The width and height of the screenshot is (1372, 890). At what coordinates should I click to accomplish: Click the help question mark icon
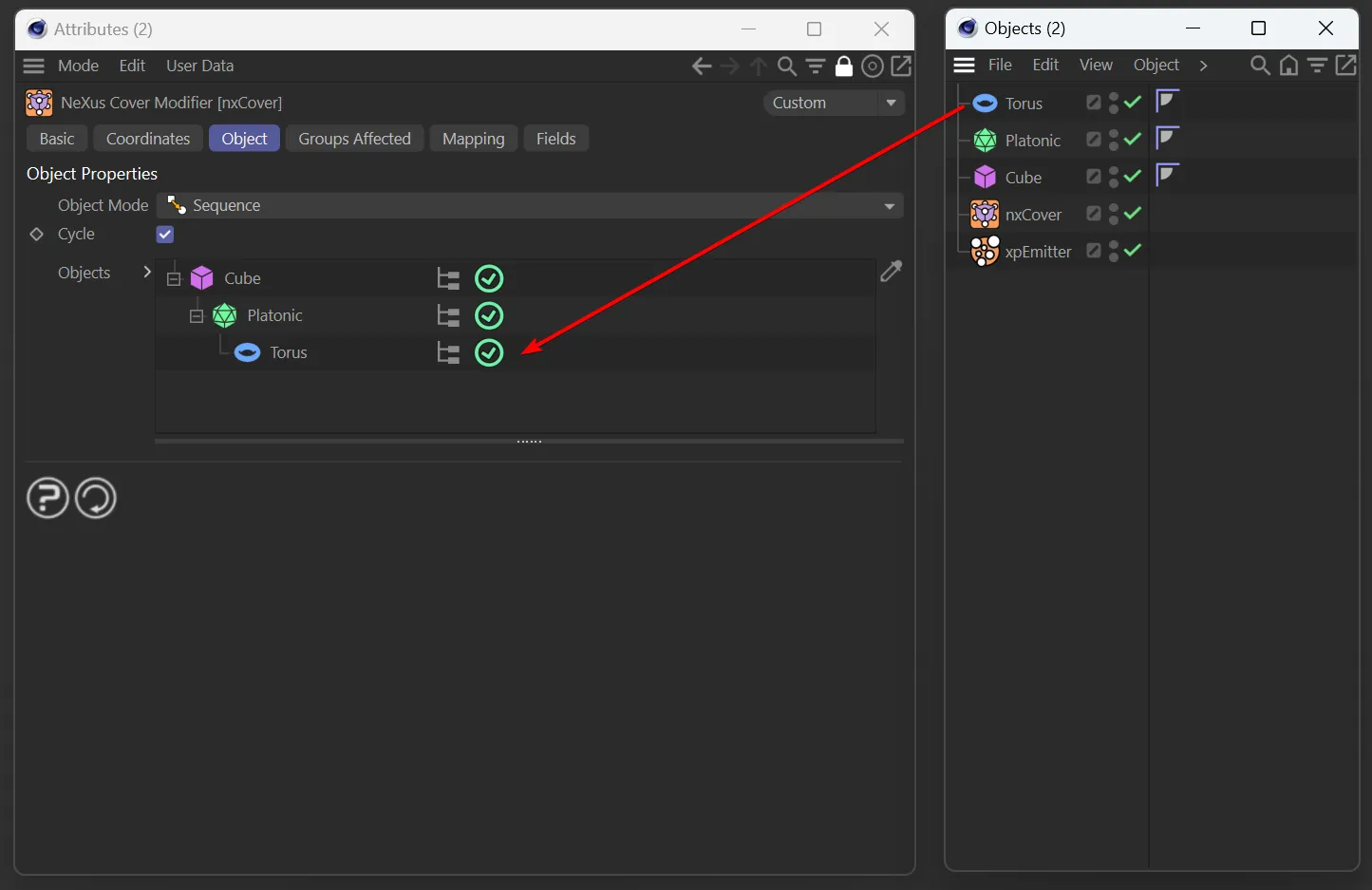[47, 498]
